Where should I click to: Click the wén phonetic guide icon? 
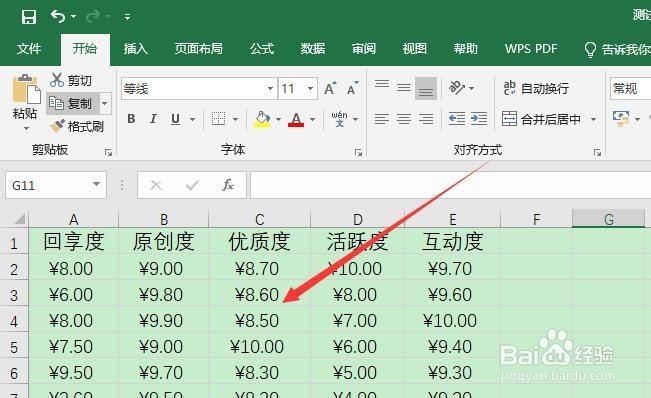coord(339,119)
